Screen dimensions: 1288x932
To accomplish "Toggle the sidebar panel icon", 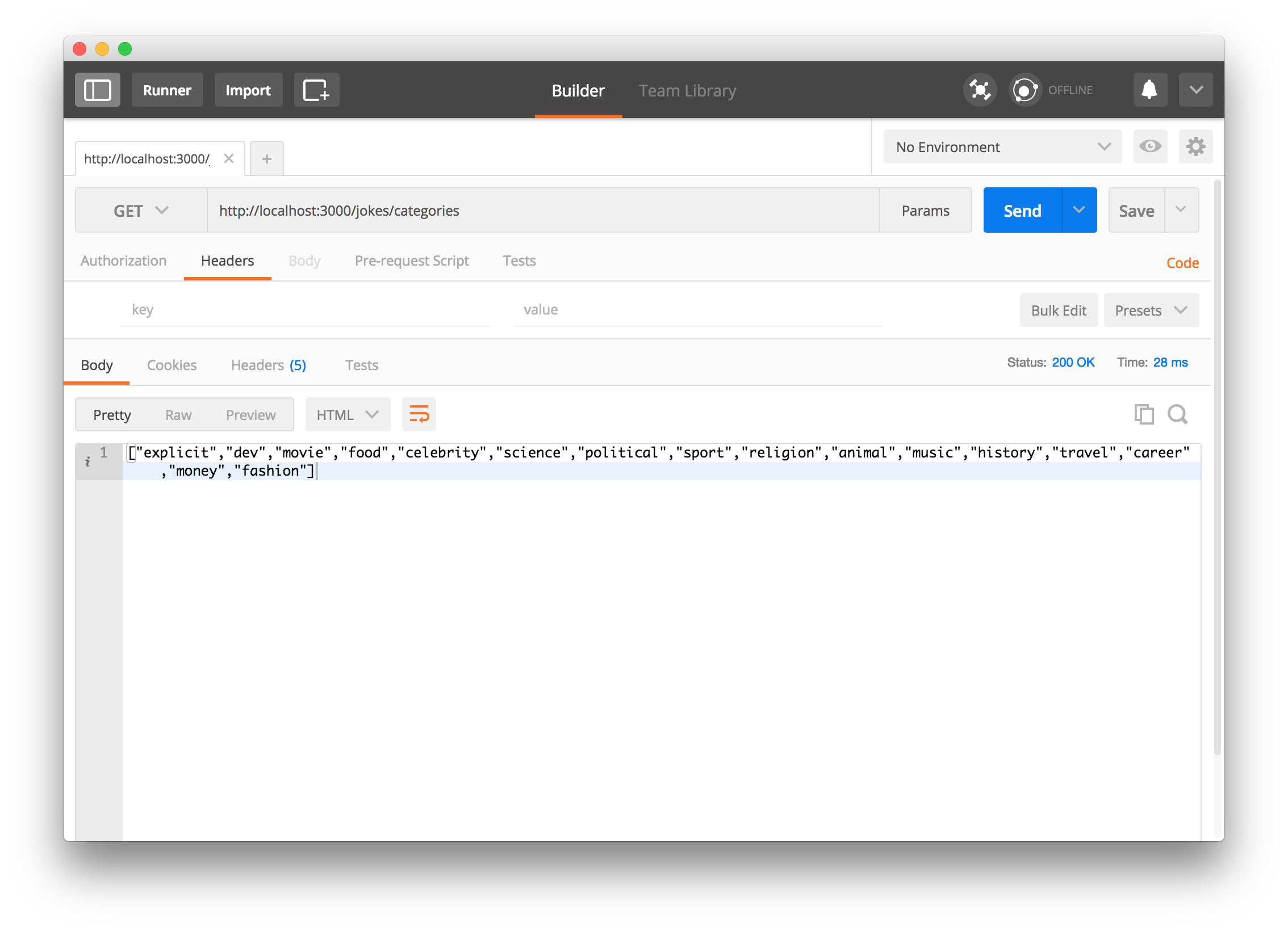I will click(97, 90).
